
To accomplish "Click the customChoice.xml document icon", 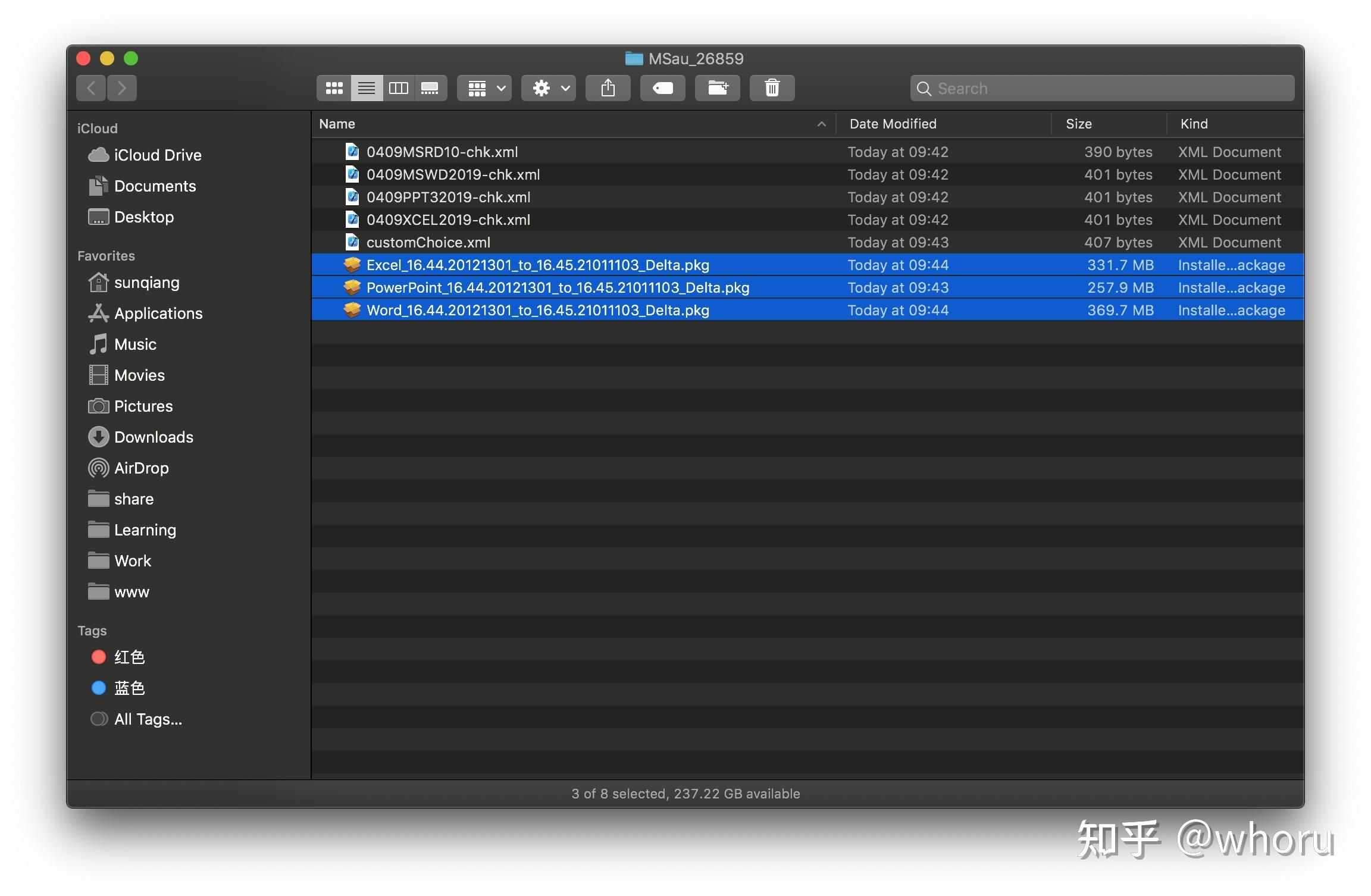I will click(352, 242).
